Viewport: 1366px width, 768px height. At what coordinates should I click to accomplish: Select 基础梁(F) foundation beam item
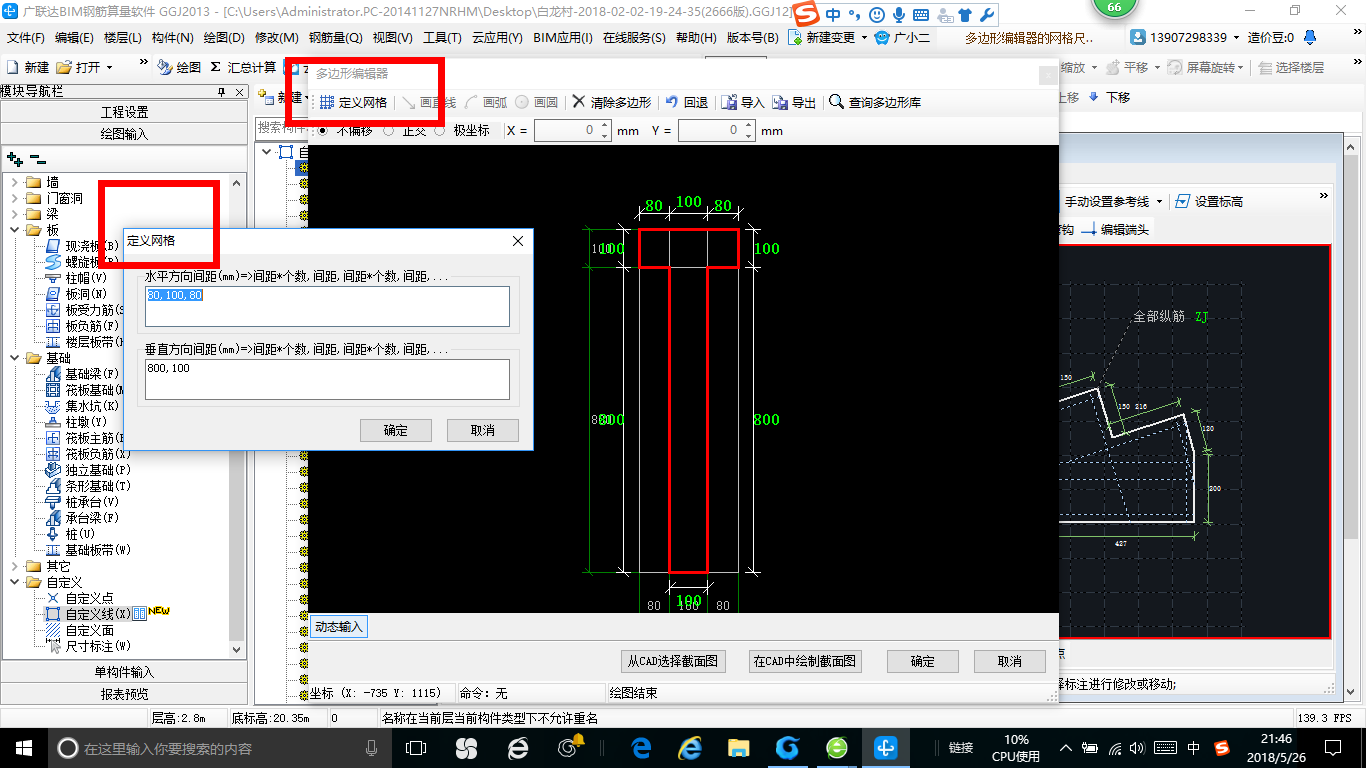(x=84, y=374)
